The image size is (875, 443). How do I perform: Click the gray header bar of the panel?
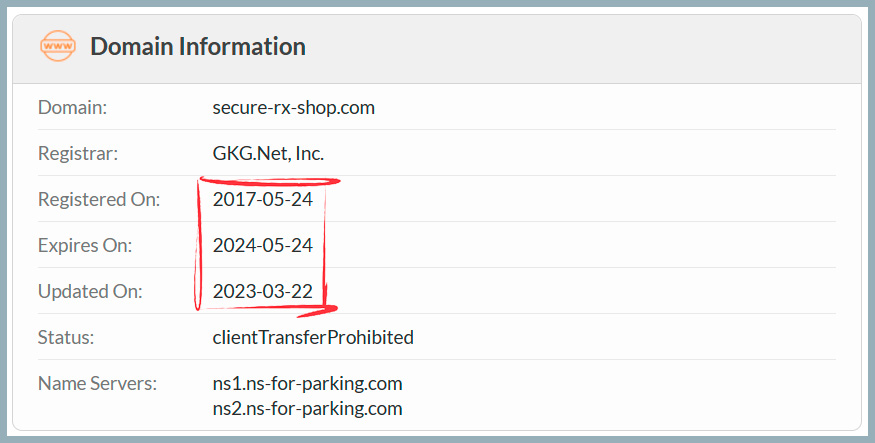click(437, 49)
